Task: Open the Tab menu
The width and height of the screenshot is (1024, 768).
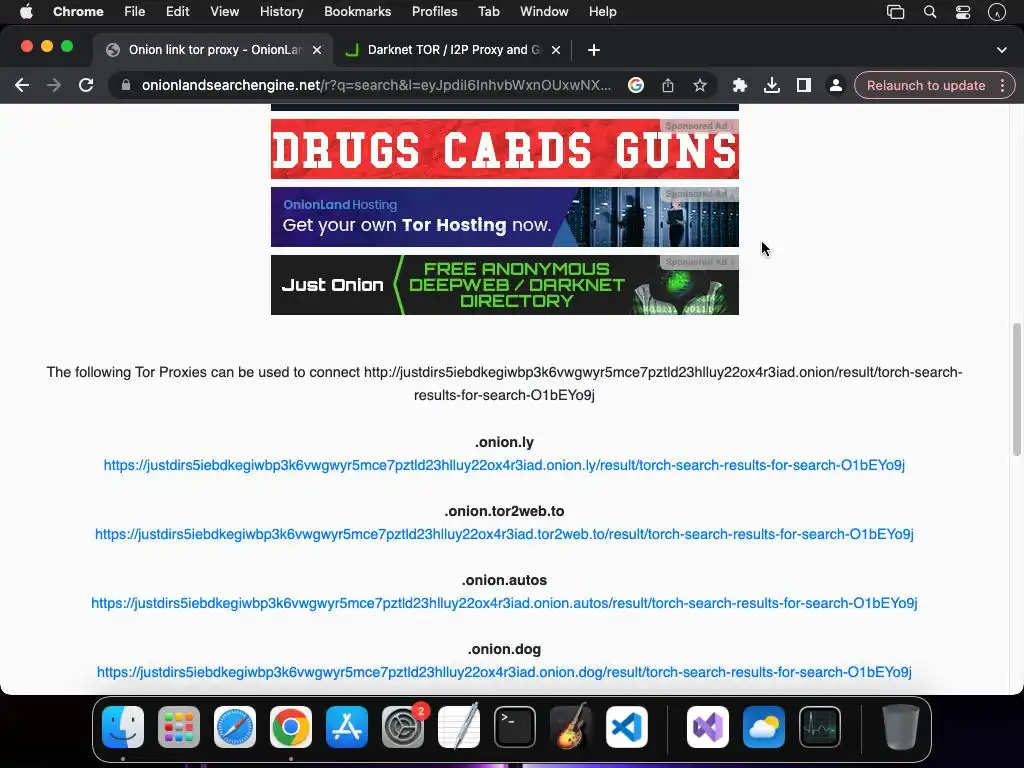Action: tap(488, 12)
